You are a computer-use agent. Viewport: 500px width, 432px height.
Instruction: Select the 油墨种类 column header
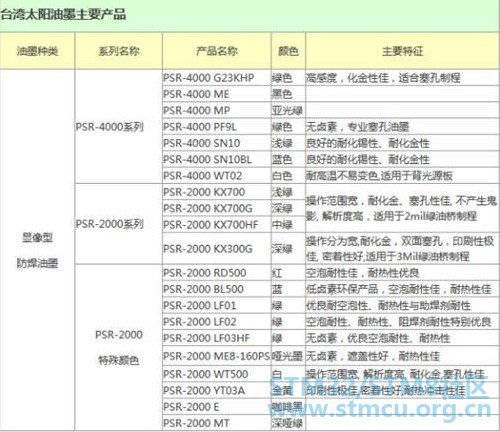tap(37, 51)
